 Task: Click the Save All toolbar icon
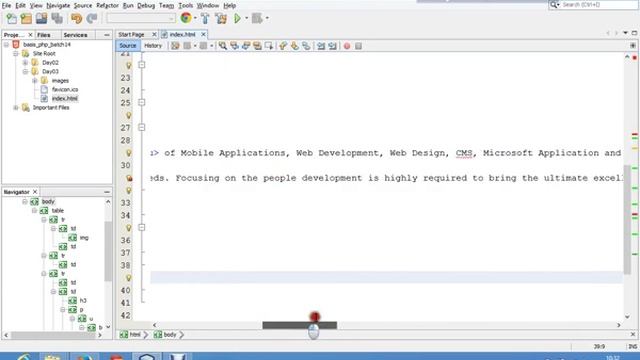point(57,18)
